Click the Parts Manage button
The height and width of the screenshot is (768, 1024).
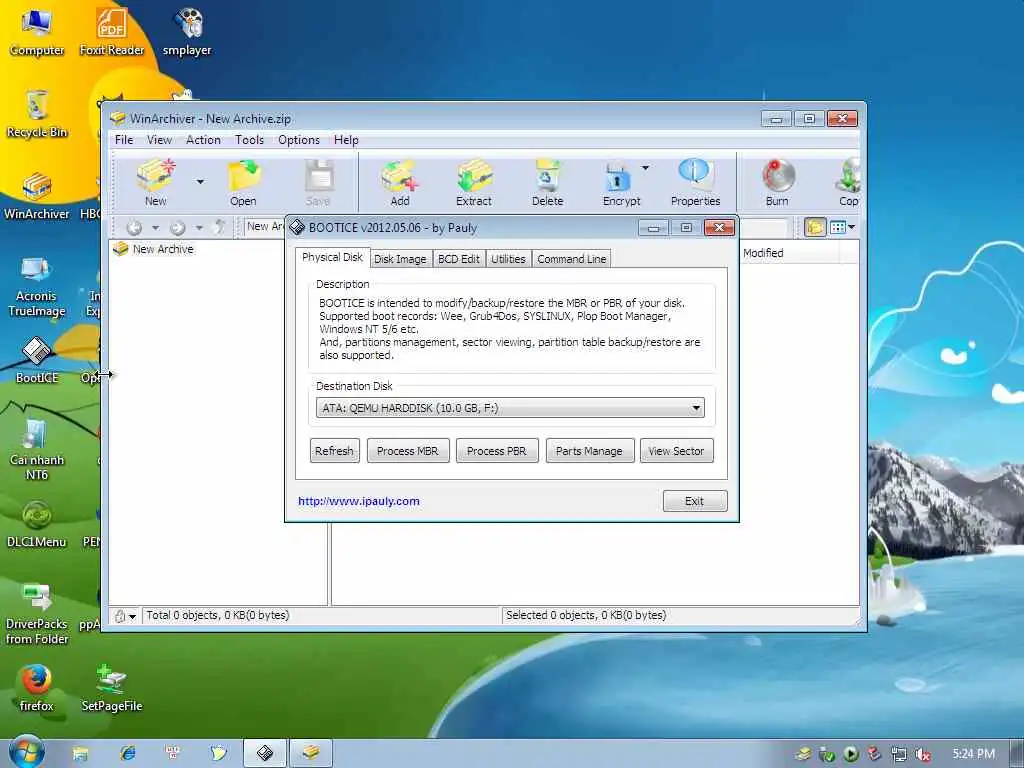tap(590, 451)
